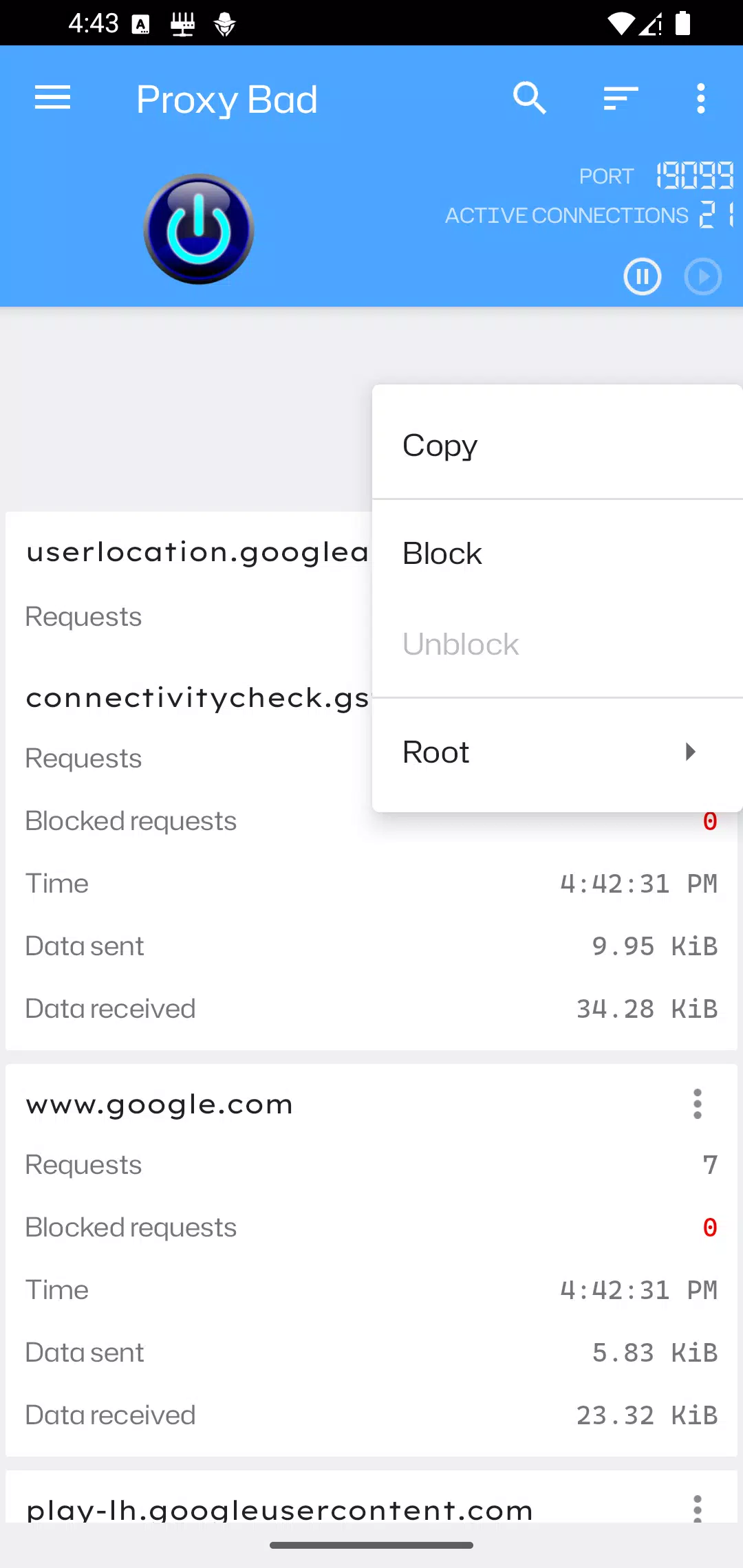
Task: Open options for www.google.com entry
Action: (x=698, y=1104)
